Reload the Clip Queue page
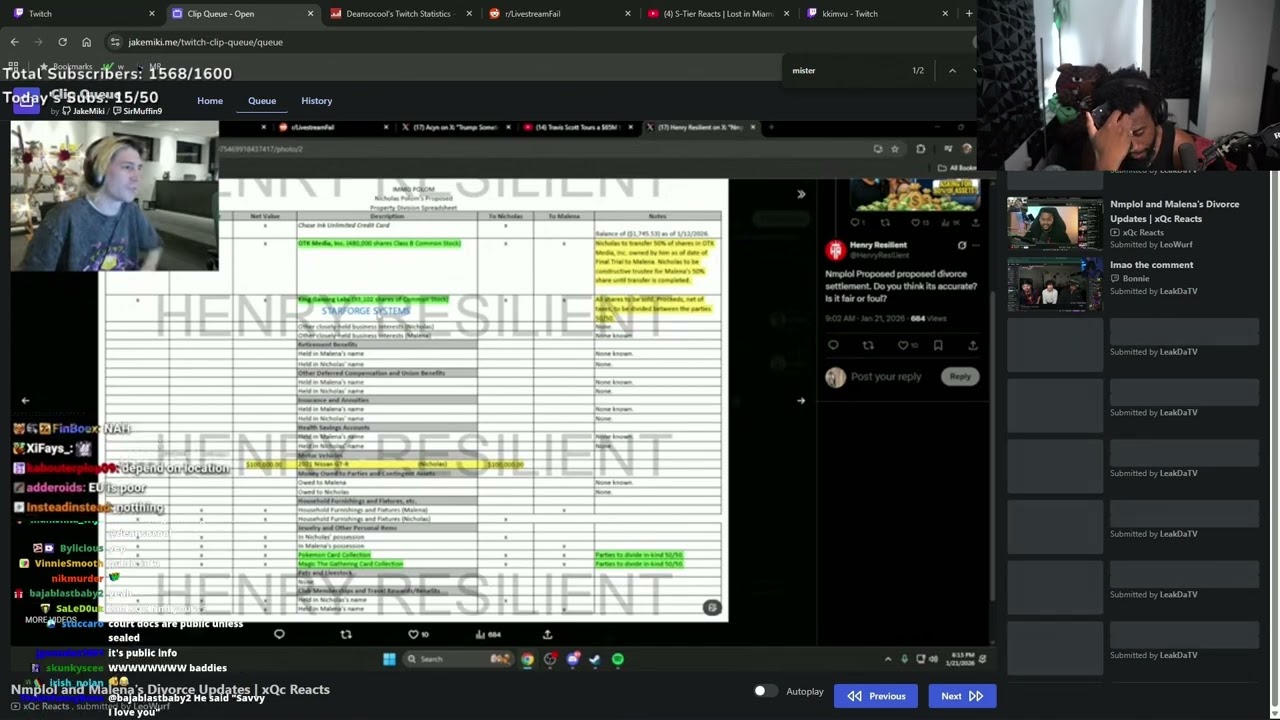The image size is (1280, 720). coord(62,42)
